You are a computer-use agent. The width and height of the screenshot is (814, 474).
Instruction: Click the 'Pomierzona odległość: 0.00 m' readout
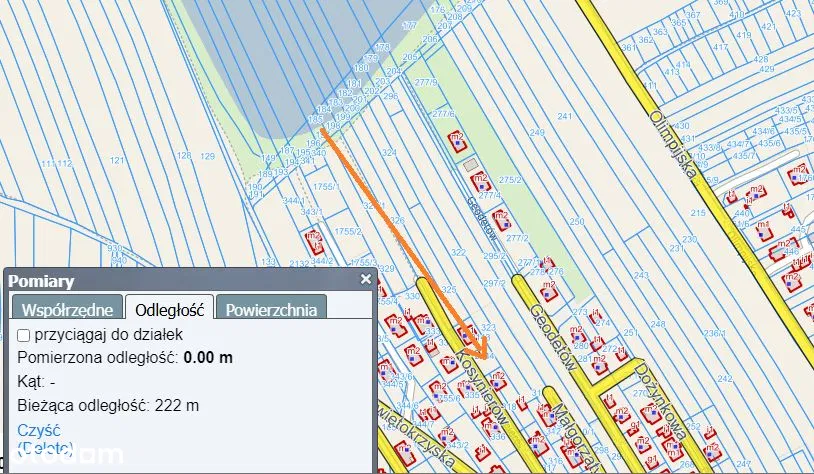[125, 358]
